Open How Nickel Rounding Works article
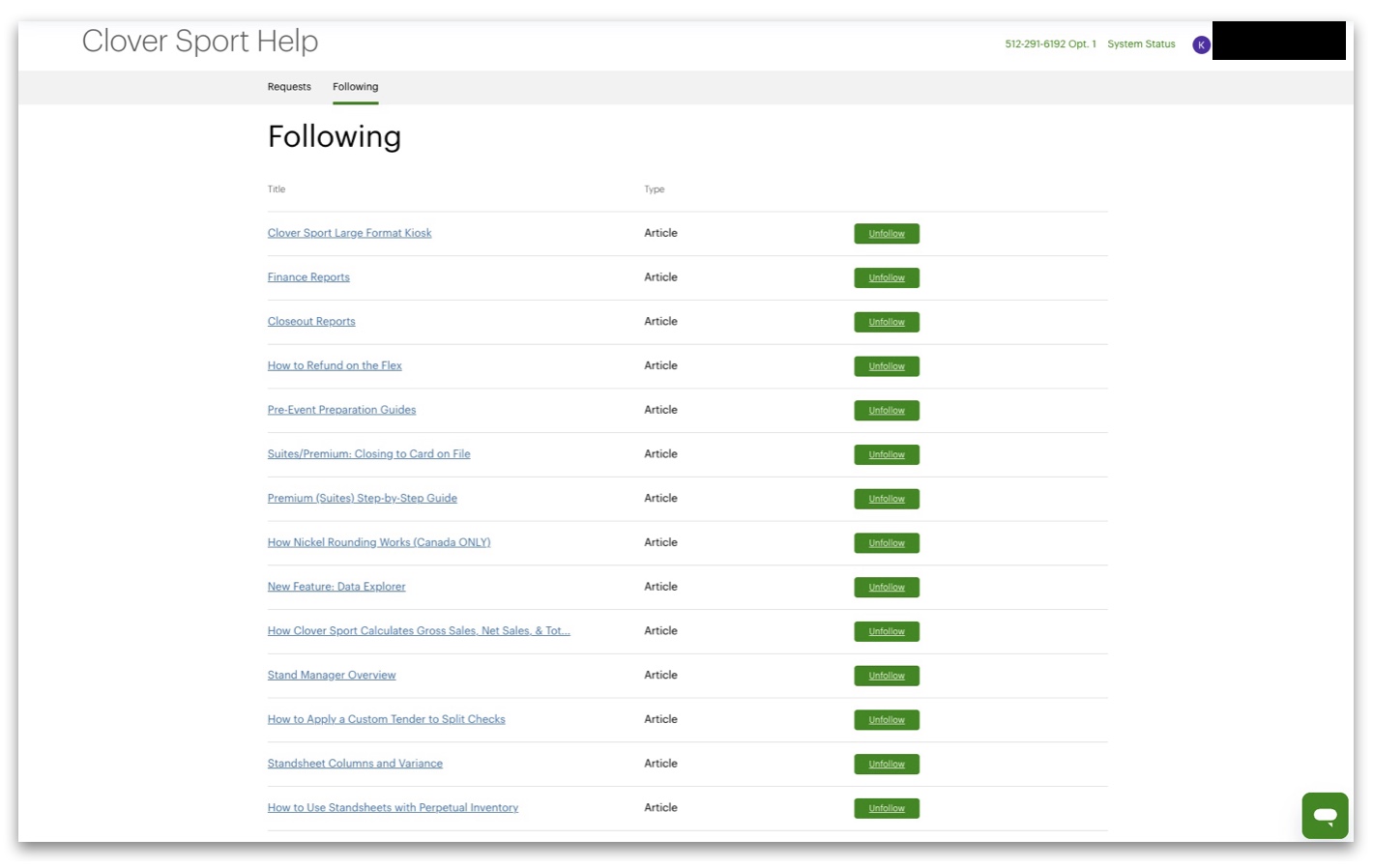 pos(379,542)
